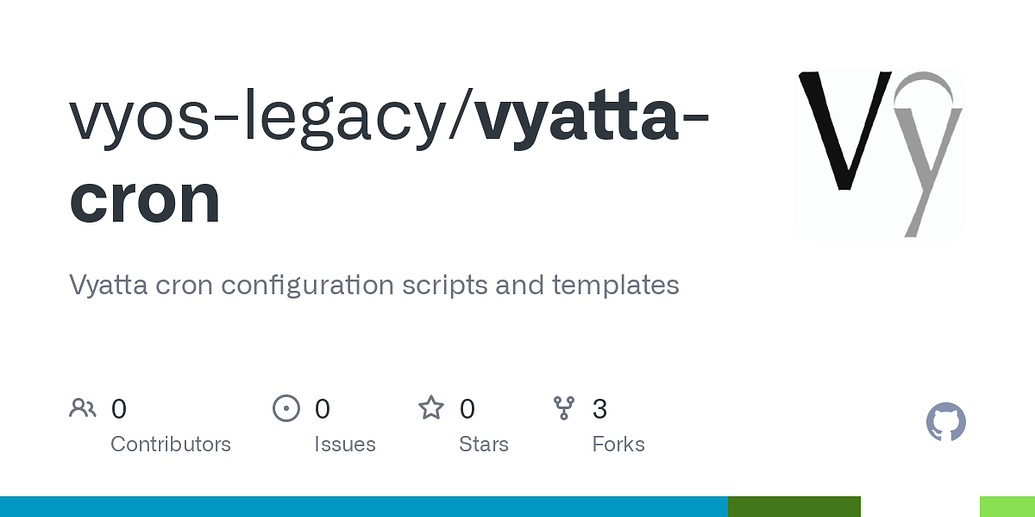Image resolution: width=1035 pixels, height=517 pixels.
Task: Click the black V in the logo
Action: 844,130
